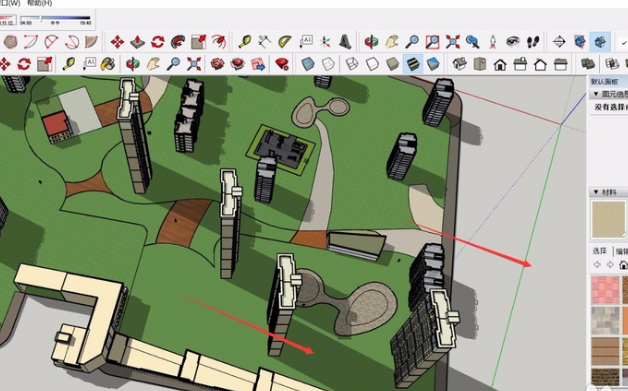Go to materials home folder
The height and width of the screenshot is (391, 628).
pyautogui.click(x=623, y=265)
